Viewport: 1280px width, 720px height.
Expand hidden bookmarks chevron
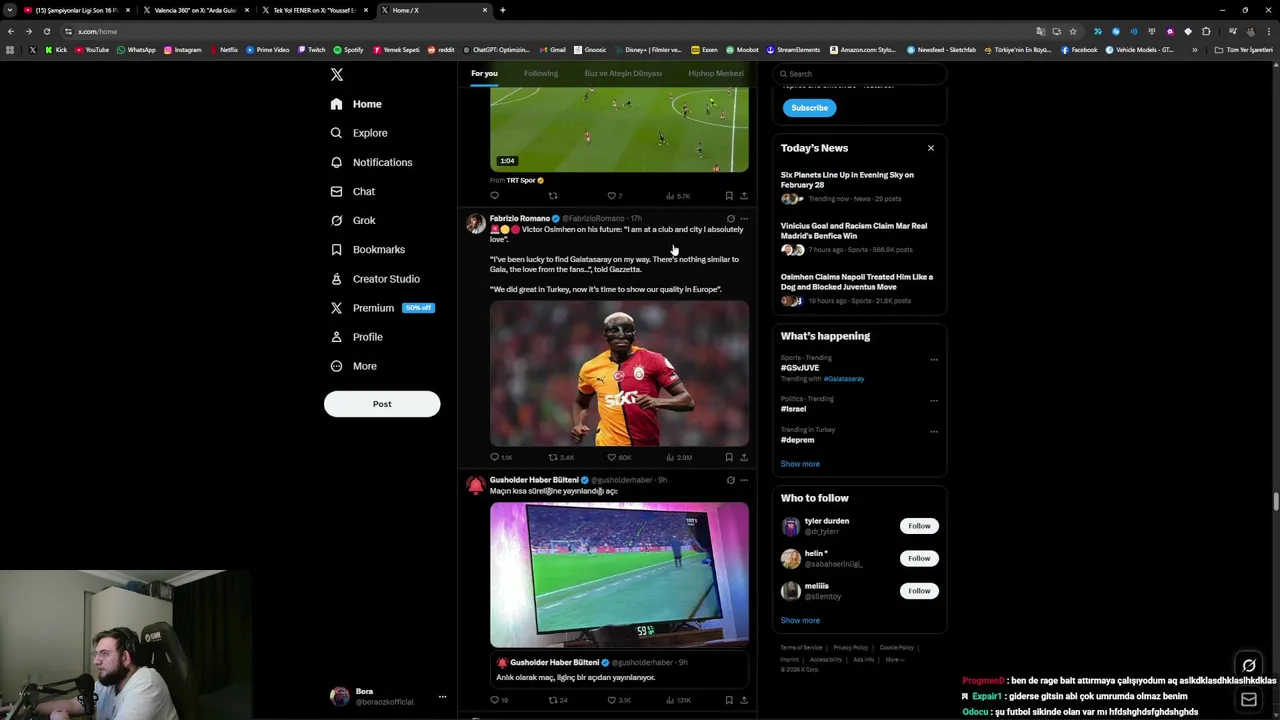tap(1194, 50)
